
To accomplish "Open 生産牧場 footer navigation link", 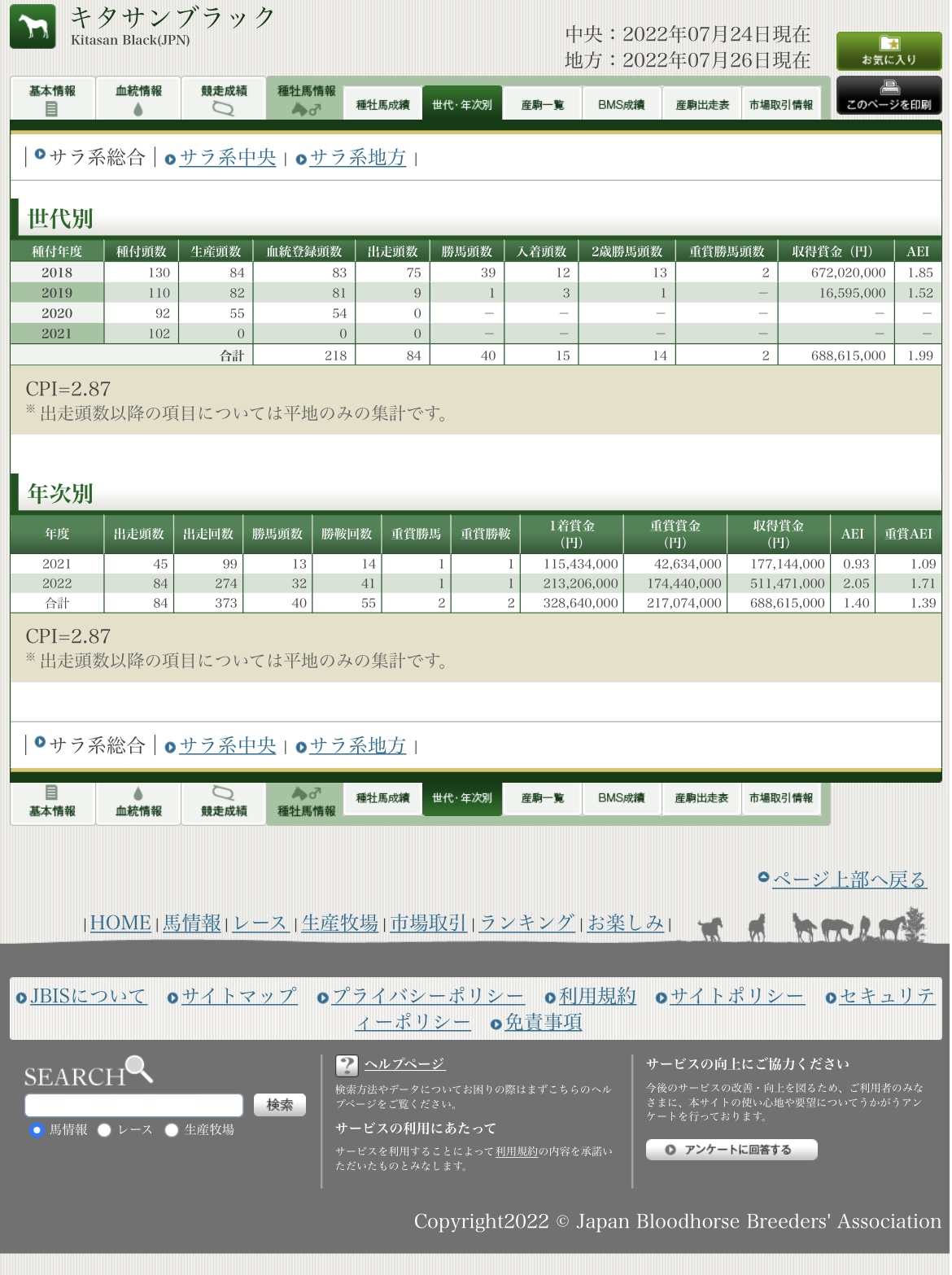I will click(x=340, y=923).
